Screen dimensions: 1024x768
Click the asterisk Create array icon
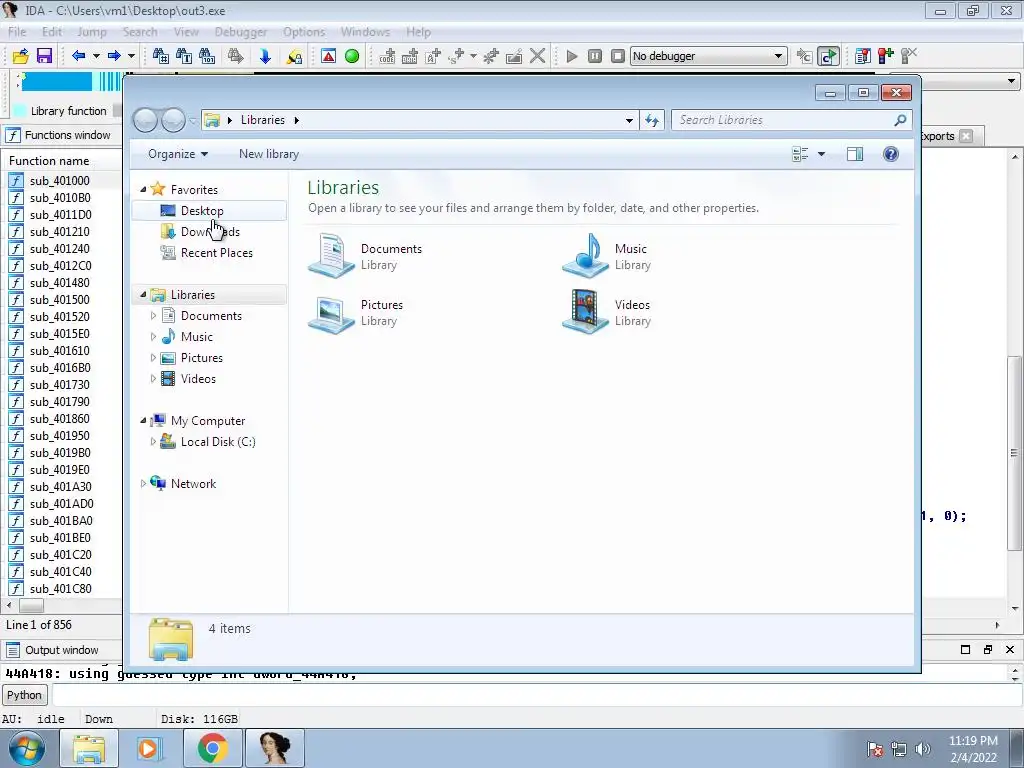(490, 56)
